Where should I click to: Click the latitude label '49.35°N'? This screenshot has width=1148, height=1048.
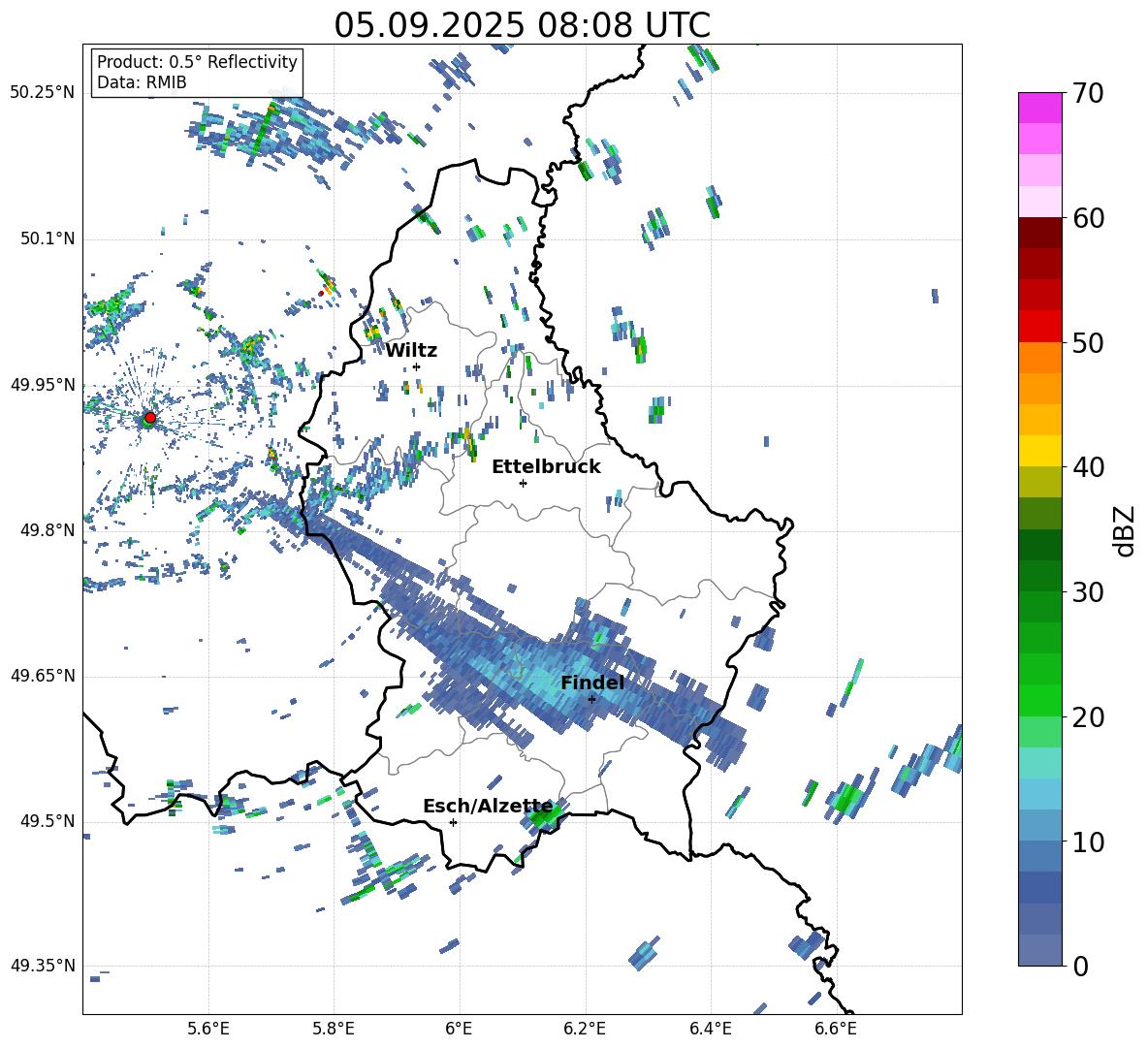(43, 966)
